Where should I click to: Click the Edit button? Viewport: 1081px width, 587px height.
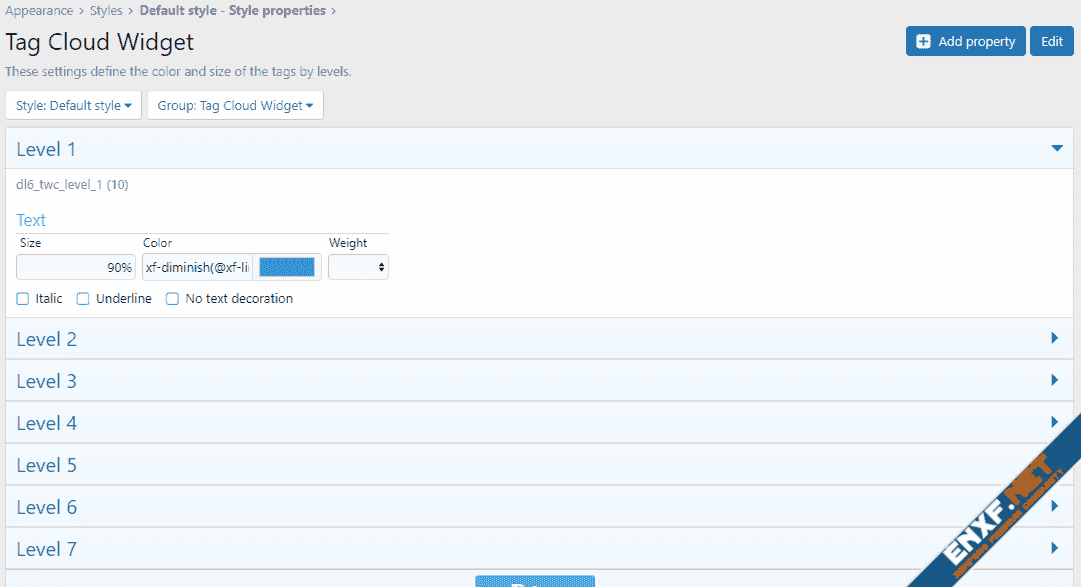coord(1051,41)
